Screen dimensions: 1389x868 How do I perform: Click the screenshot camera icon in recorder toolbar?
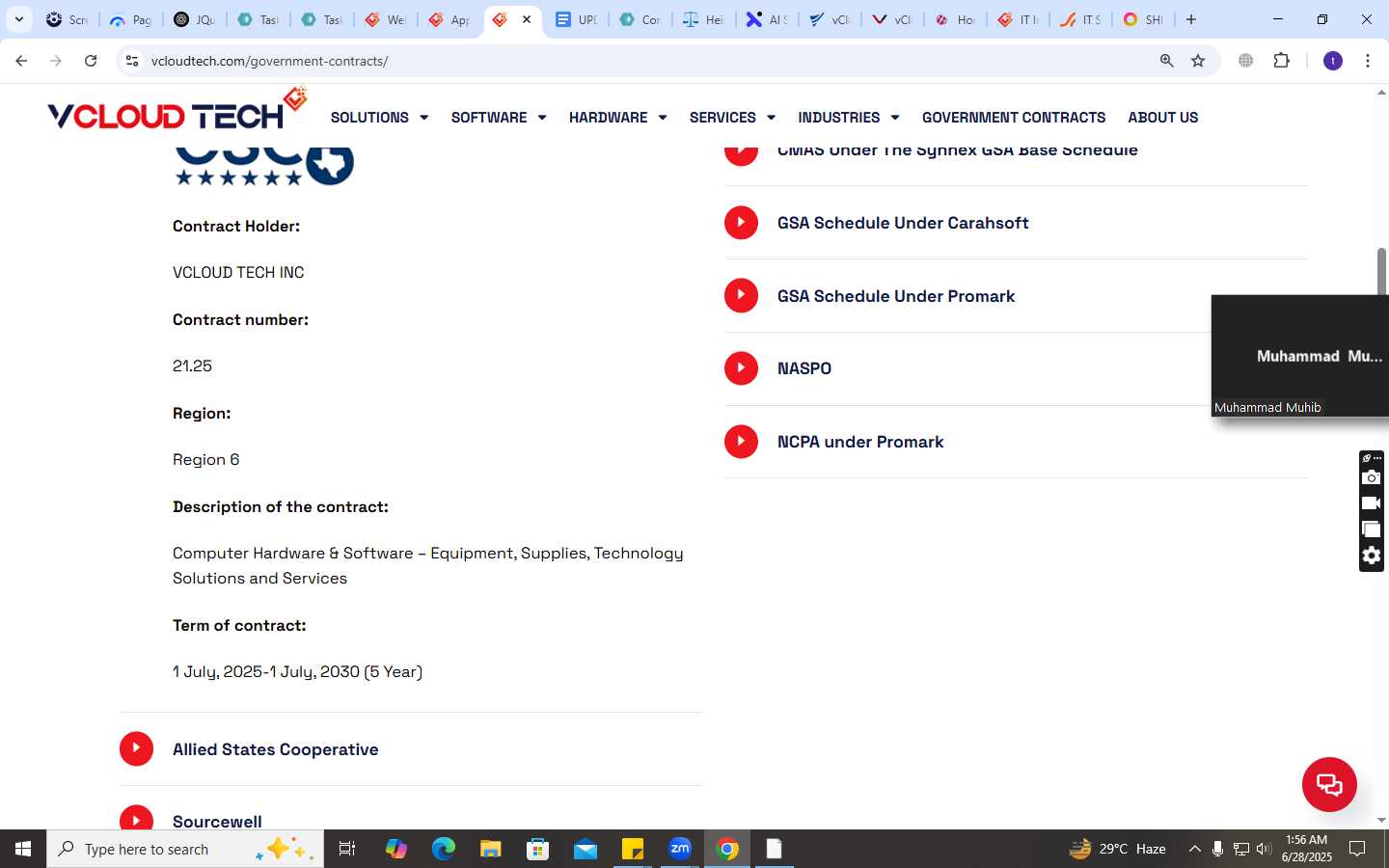coord(1371,477)
